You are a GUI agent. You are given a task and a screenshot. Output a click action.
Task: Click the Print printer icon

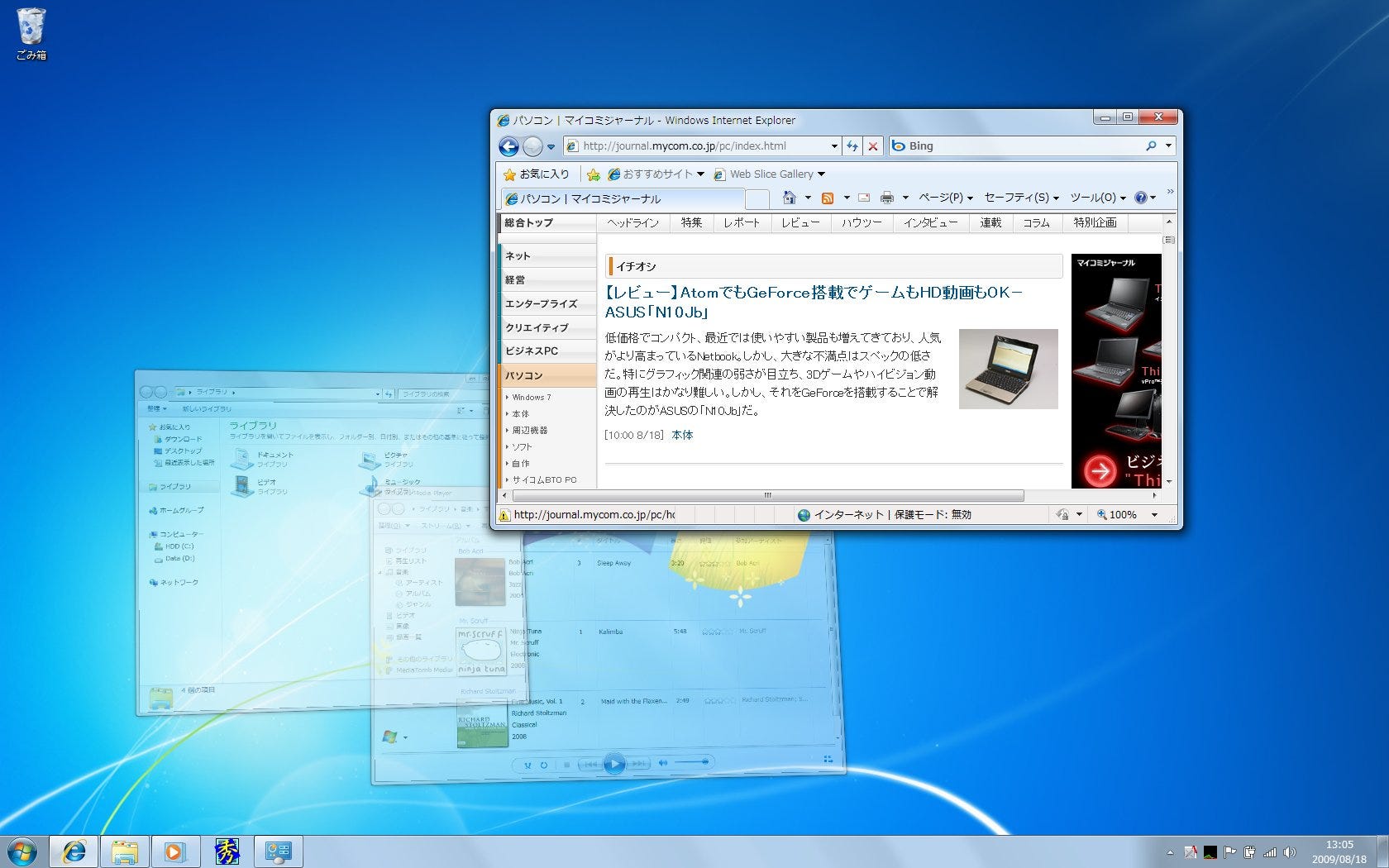pos(887,198)
